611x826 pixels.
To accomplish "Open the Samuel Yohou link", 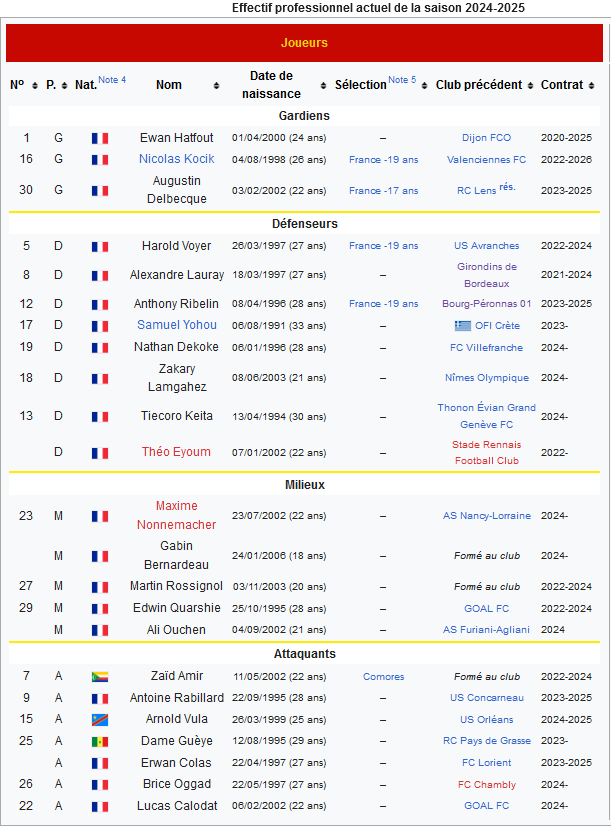I will [x=177, y=325].
